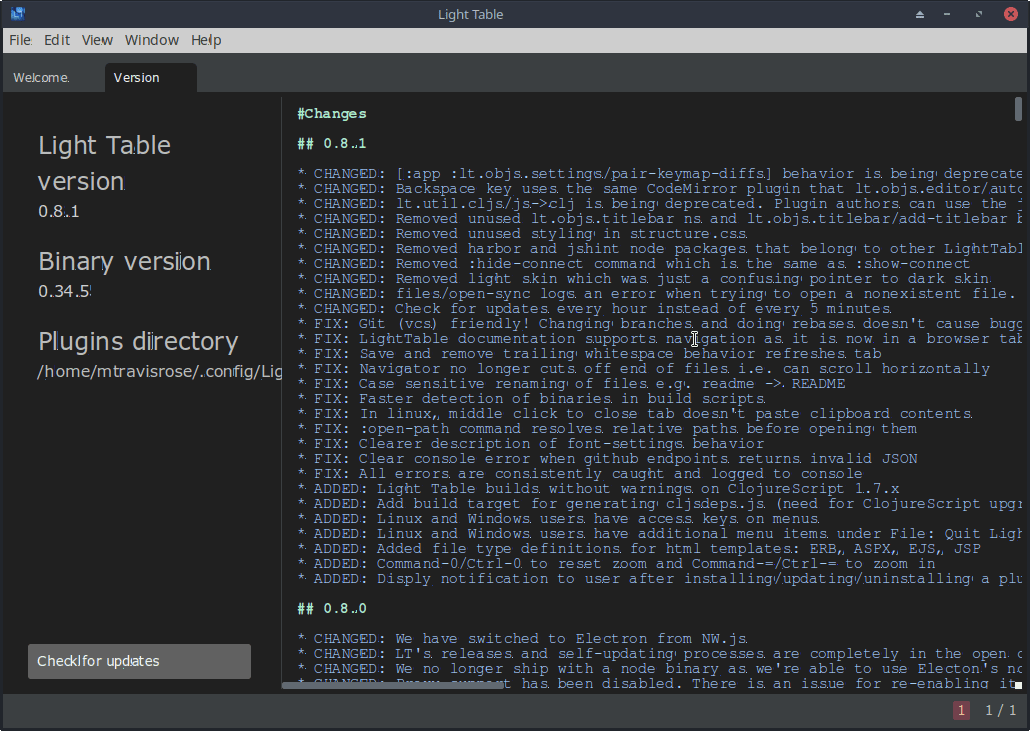
Task: Open the Edit menu
Action: [57, 40]
